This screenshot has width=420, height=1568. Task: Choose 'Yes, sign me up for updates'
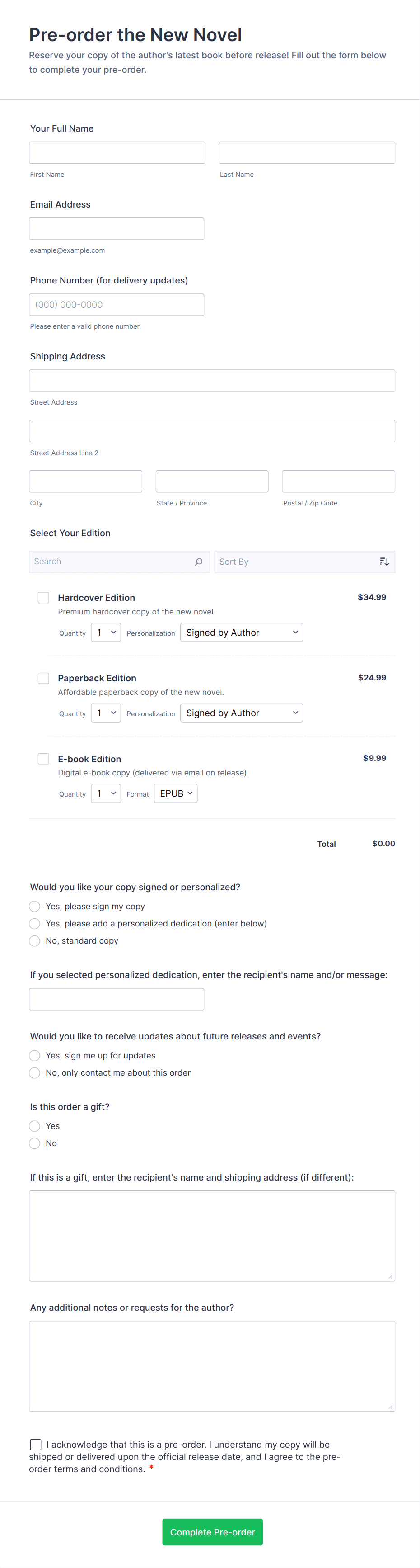pyautogui.click(x=35, y=1055)
